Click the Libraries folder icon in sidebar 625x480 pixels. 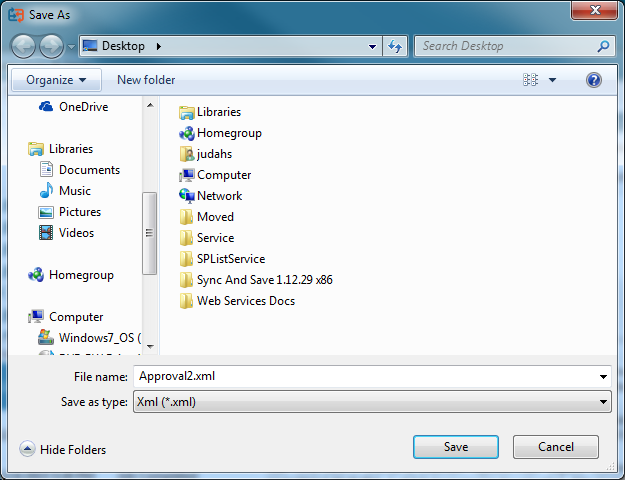coord(36,149)
